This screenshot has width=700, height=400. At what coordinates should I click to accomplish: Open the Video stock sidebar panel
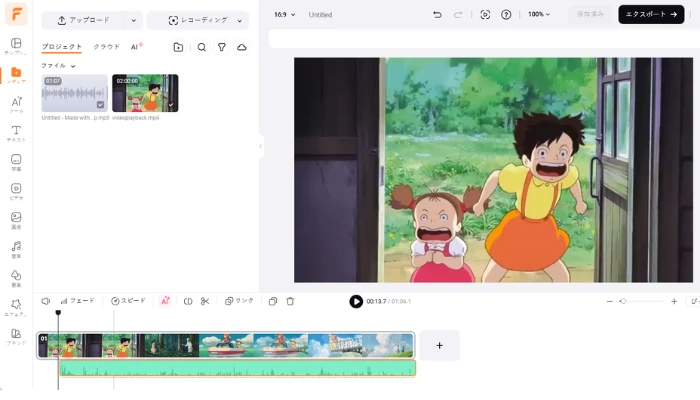point(16,192)
